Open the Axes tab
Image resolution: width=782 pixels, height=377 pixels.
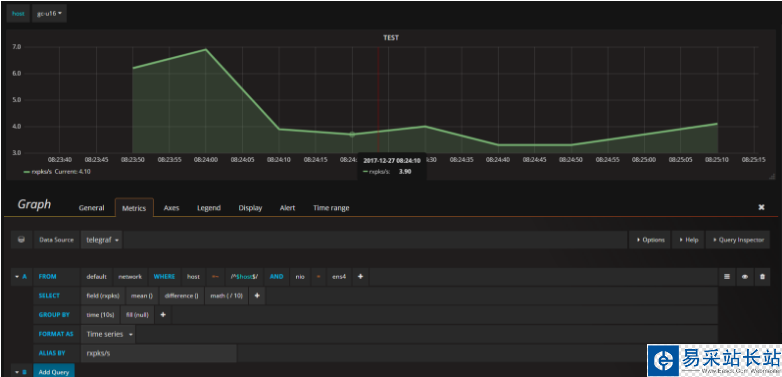[172, 208]
